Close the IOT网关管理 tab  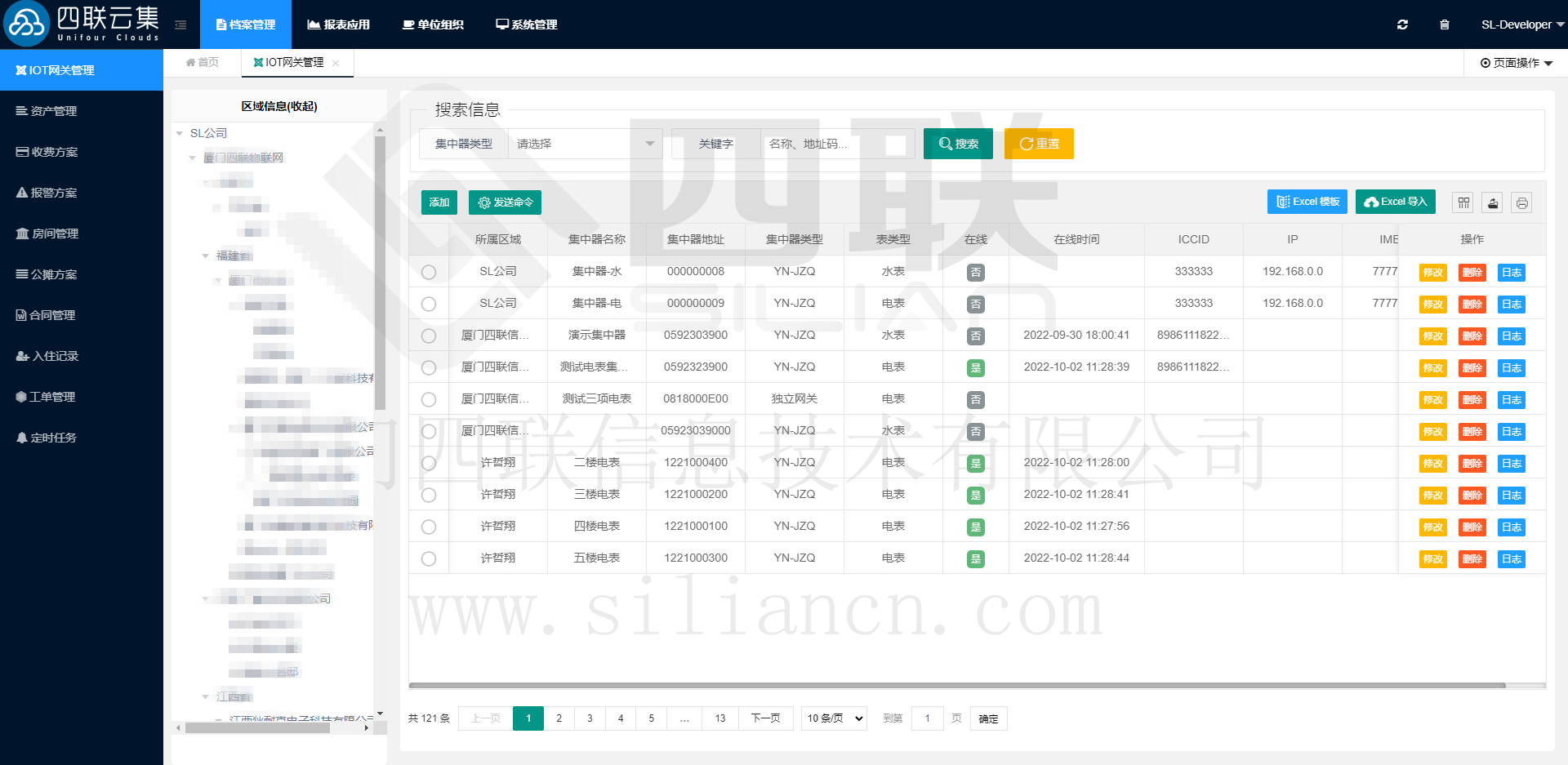336,63
